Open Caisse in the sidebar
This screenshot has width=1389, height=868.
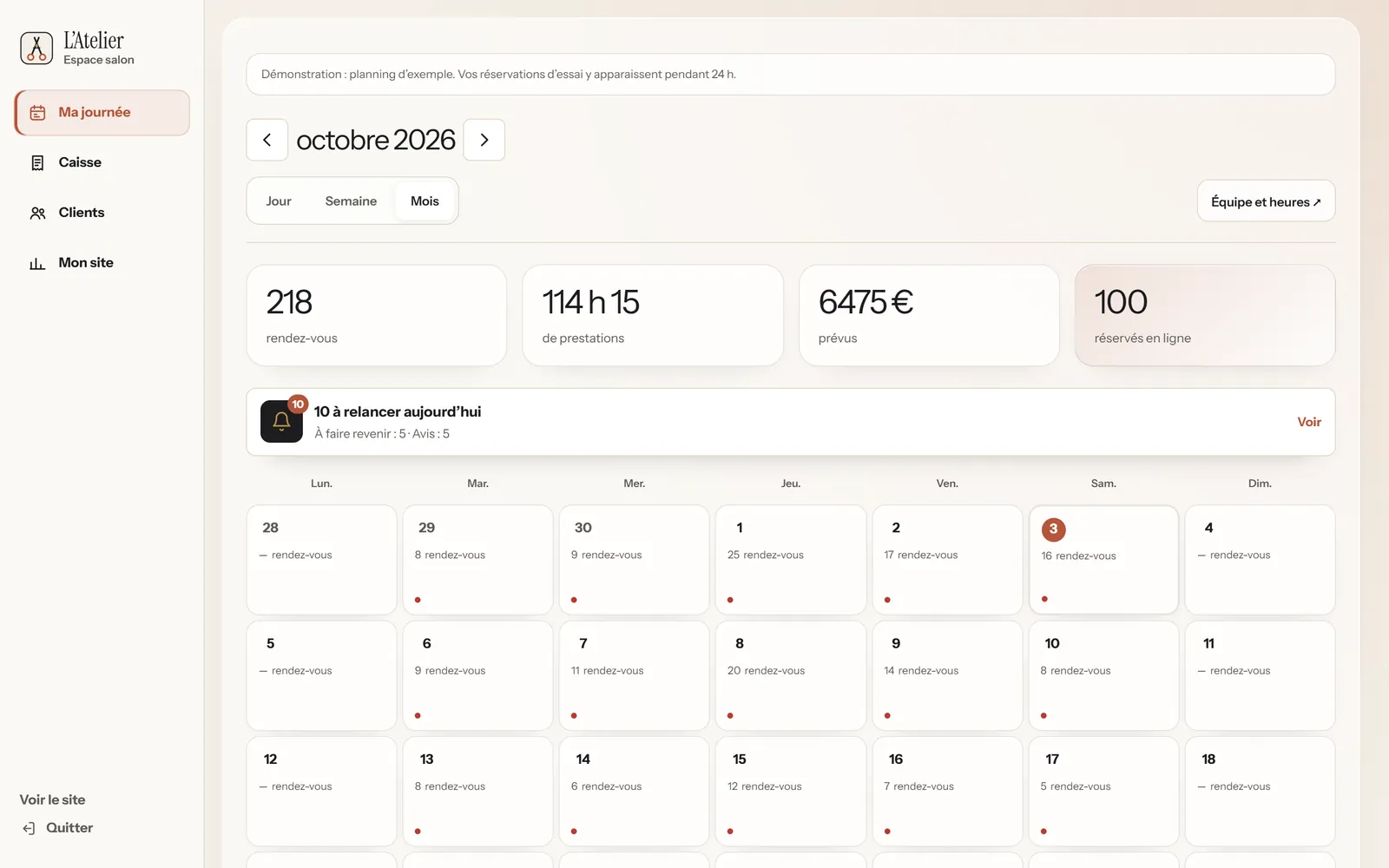coord(102,162)
